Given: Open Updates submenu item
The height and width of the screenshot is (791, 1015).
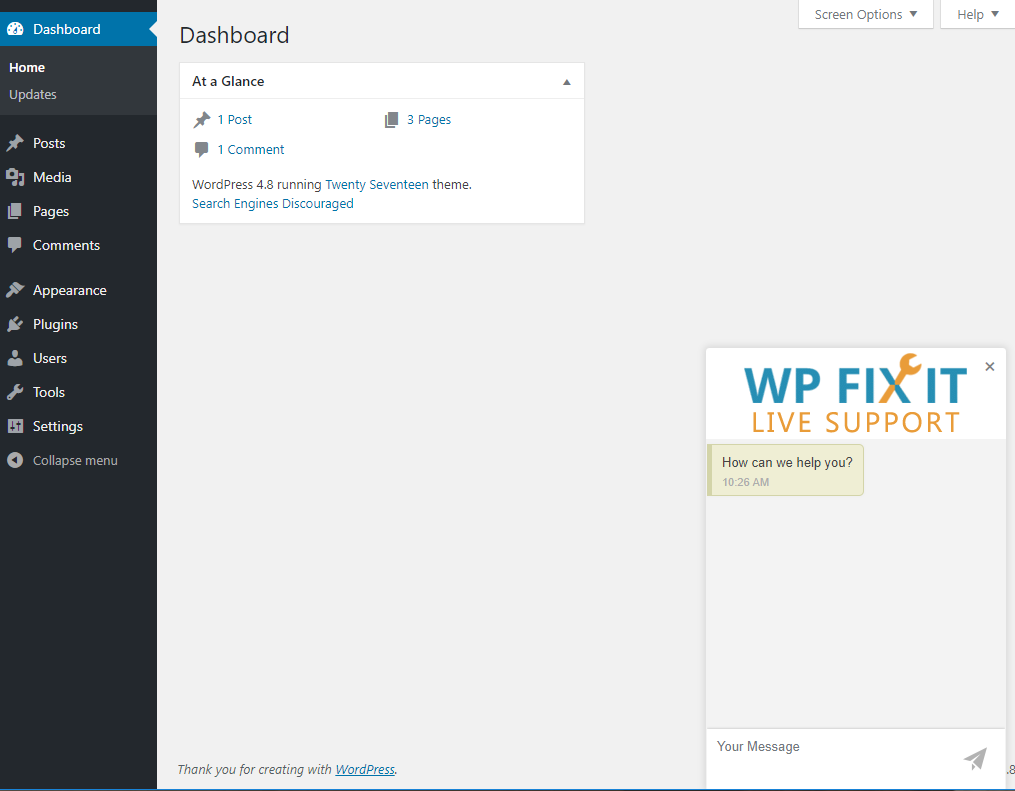Looking at the screenshot, I should (33, 95).
